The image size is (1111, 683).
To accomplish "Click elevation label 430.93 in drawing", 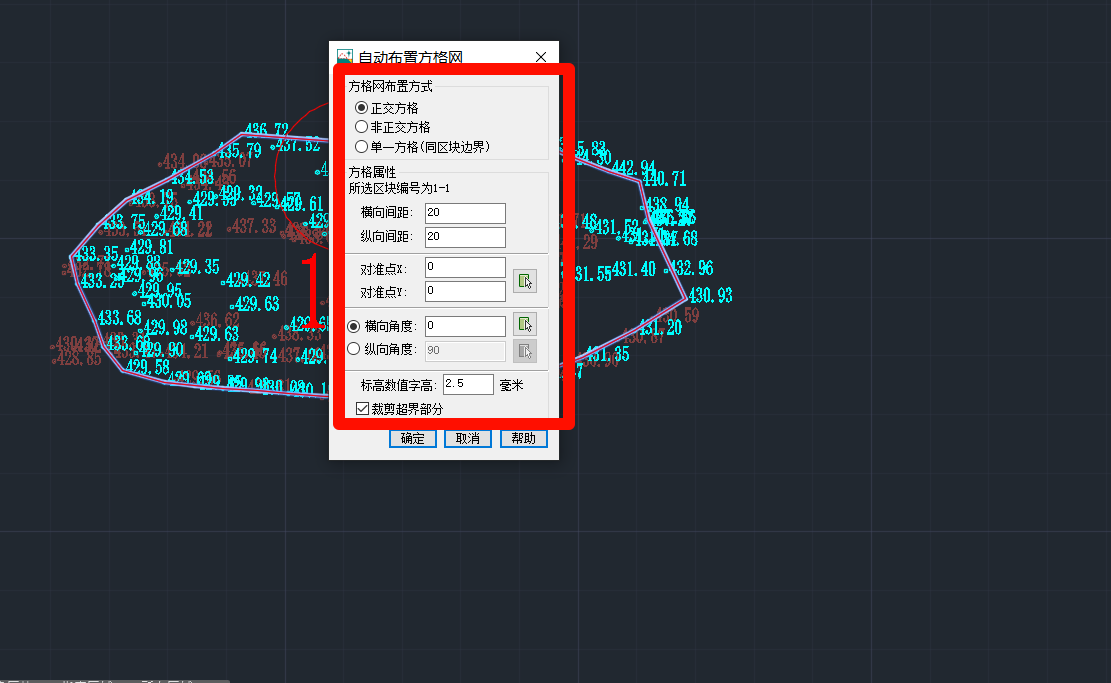I will (710, 295).
